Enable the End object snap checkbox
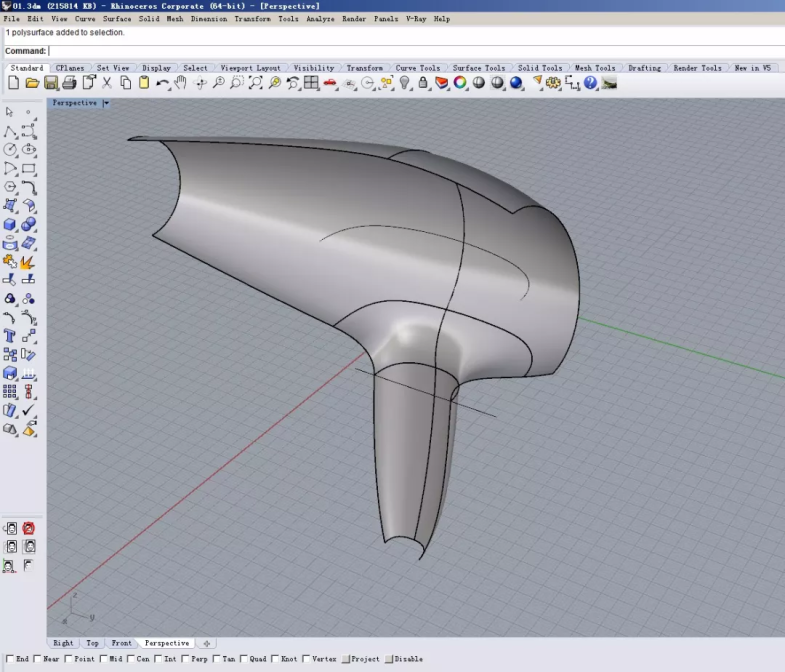The height and width of the screenshot is (672, 785). click(9, 659)
